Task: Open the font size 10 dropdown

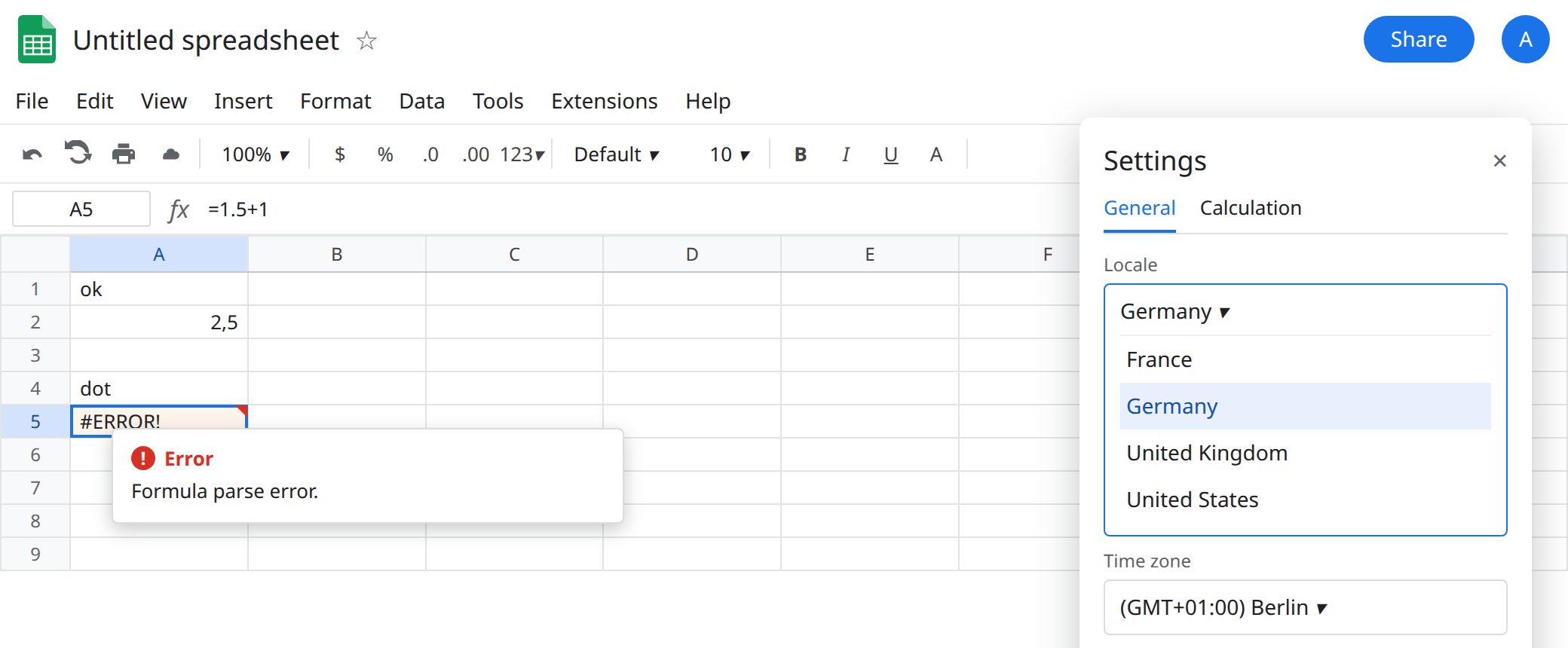Action: 730,154
